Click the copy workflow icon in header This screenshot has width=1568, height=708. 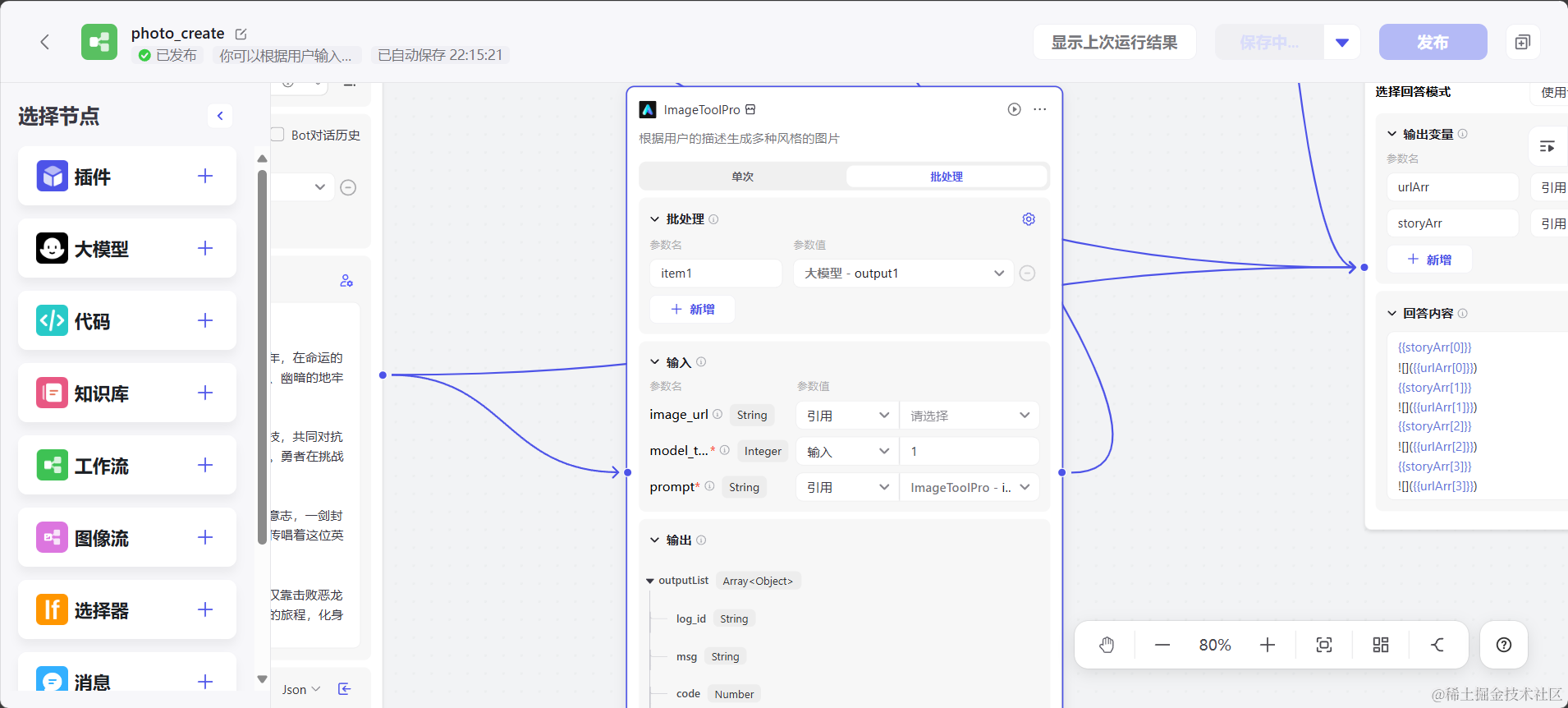click(x=1523, y=42)
